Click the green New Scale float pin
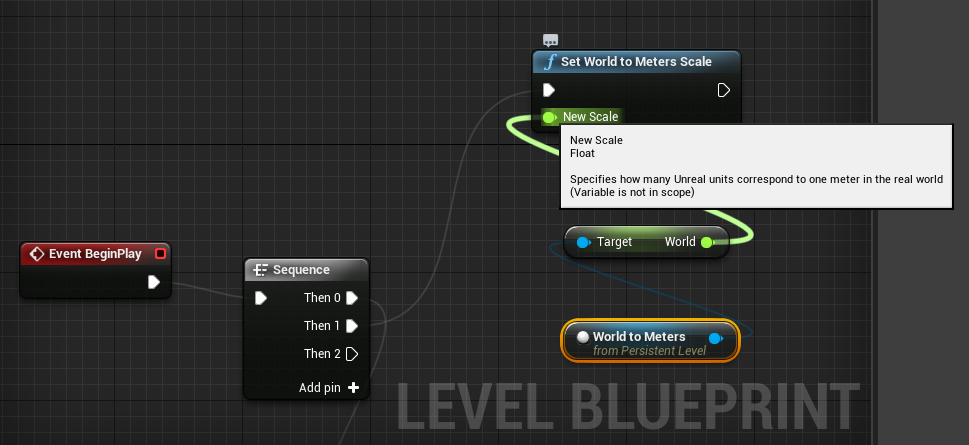 tap(549, 117)
